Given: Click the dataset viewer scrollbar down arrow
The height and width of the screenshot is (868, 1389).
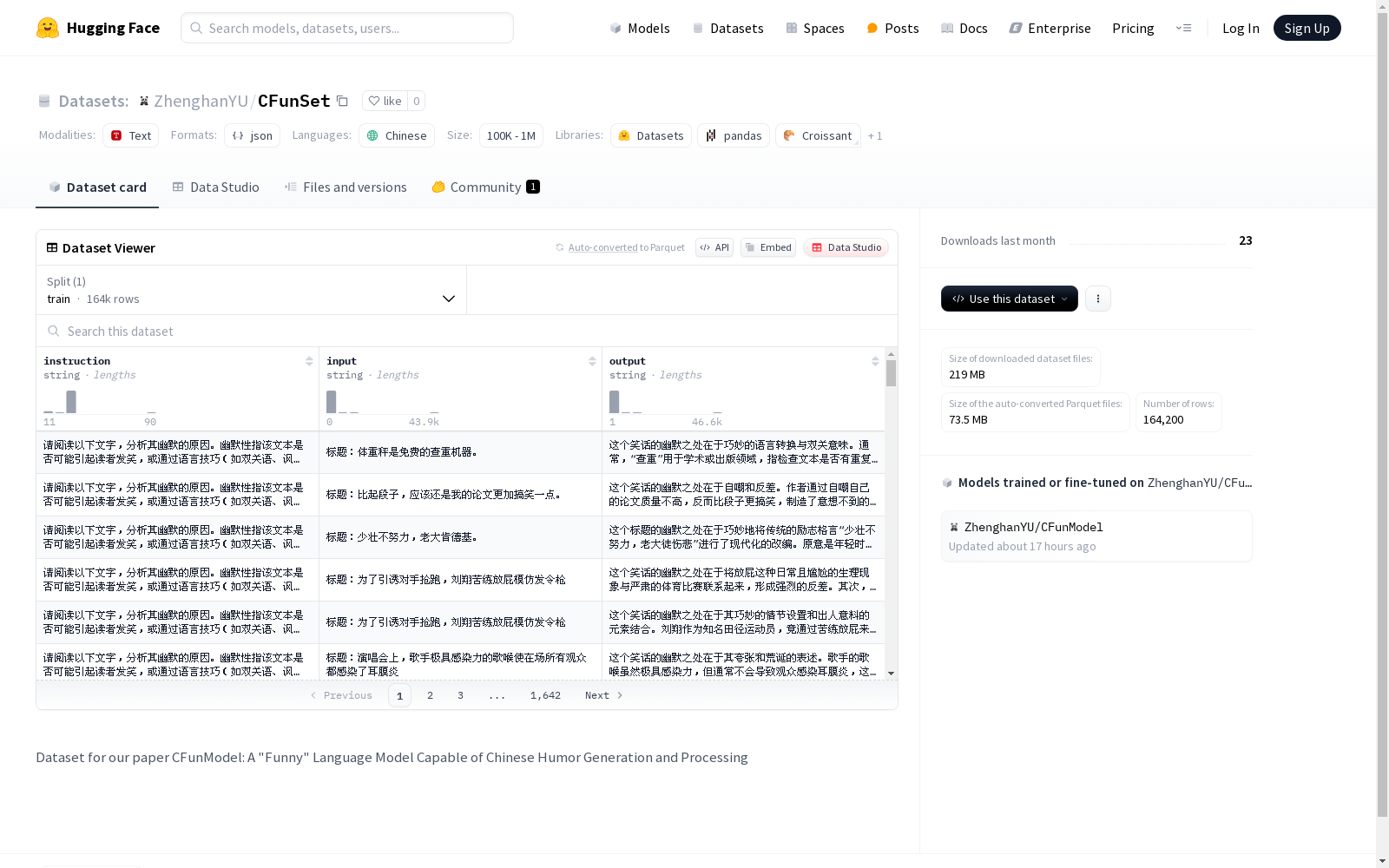Looking at the screenshot, I should (x=891, y=674).
